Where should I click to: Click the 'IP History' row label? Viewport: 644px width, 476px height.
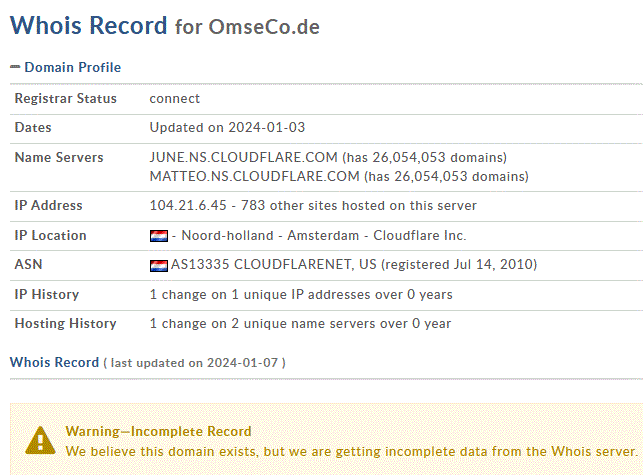[47, 294]
